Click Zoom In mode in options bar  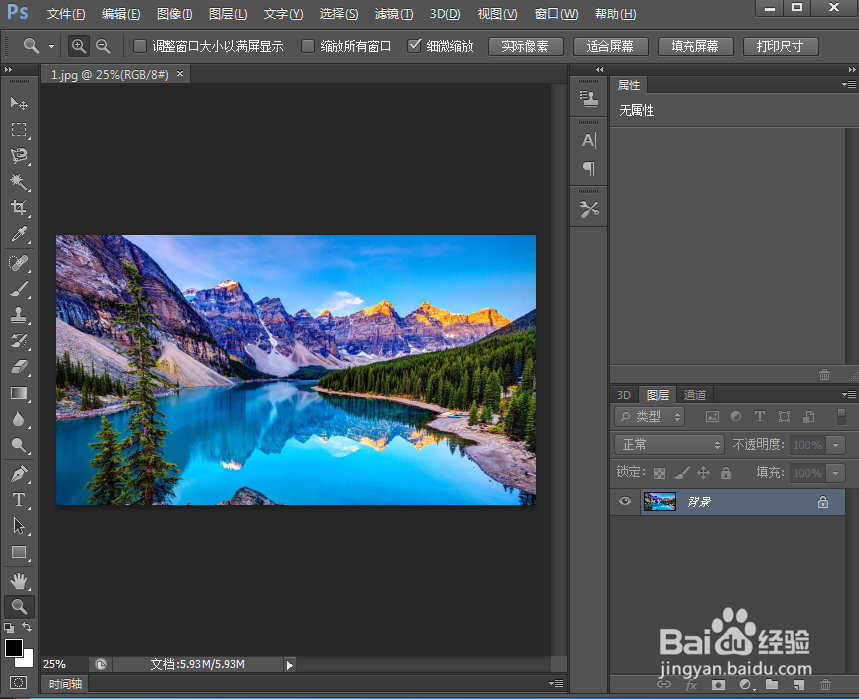point(78,46)
